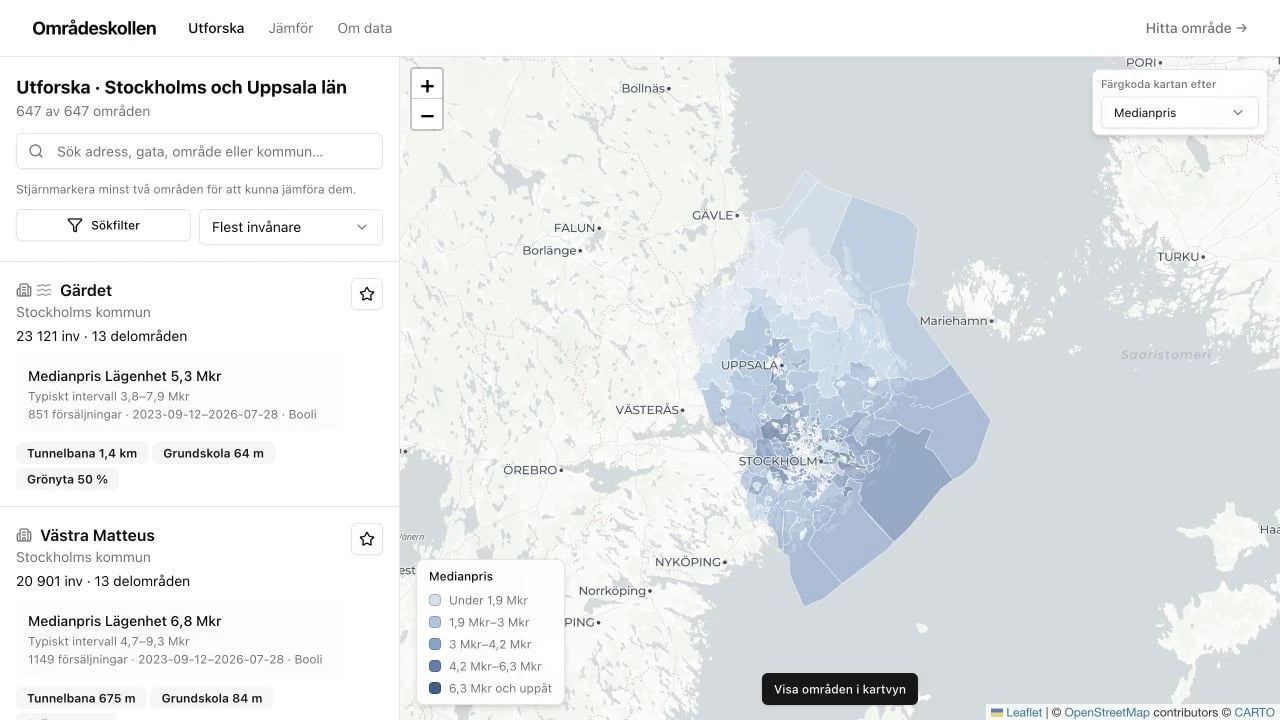Screen dimensions: 1280x720
Task: Click the Områdeskollen logo
Action: coord(94,28)
